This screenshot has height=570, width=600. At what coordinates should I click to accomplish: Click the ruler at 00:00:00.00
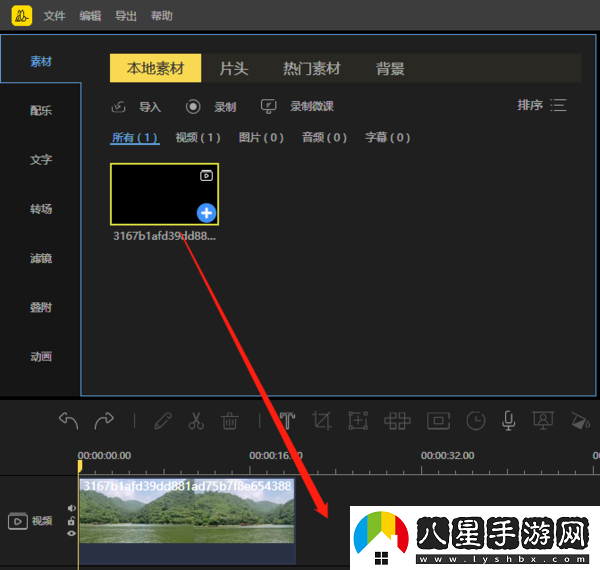pyautogui.click(x=104, y=456)
